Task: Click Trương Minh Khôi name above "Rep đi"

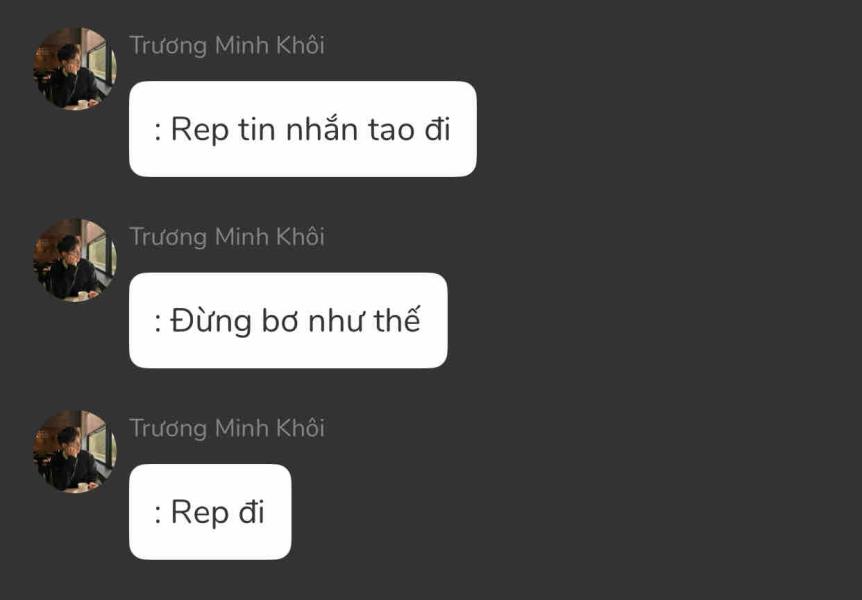Action: pos(227,428)
